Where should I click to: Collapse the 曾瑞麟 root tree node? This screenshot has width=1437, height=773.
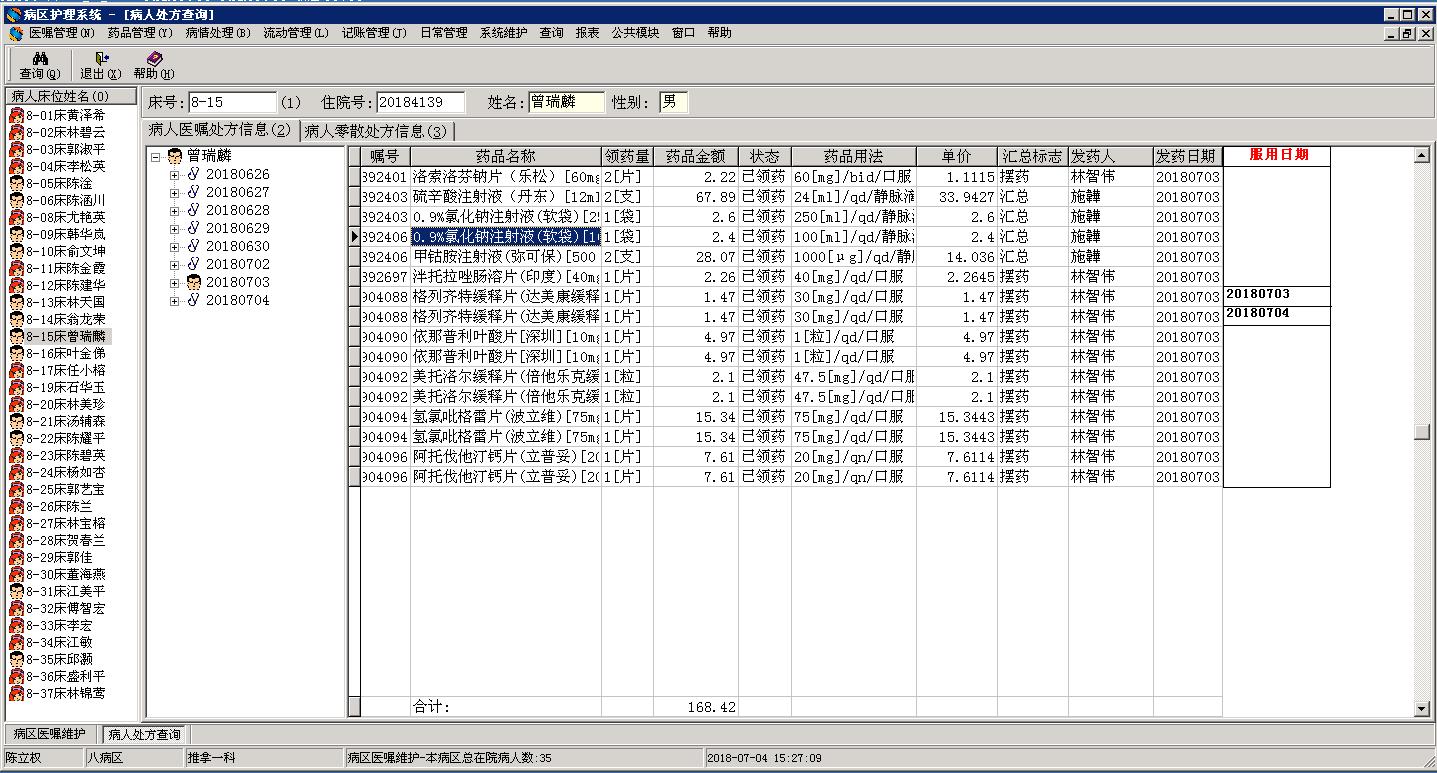156,157
